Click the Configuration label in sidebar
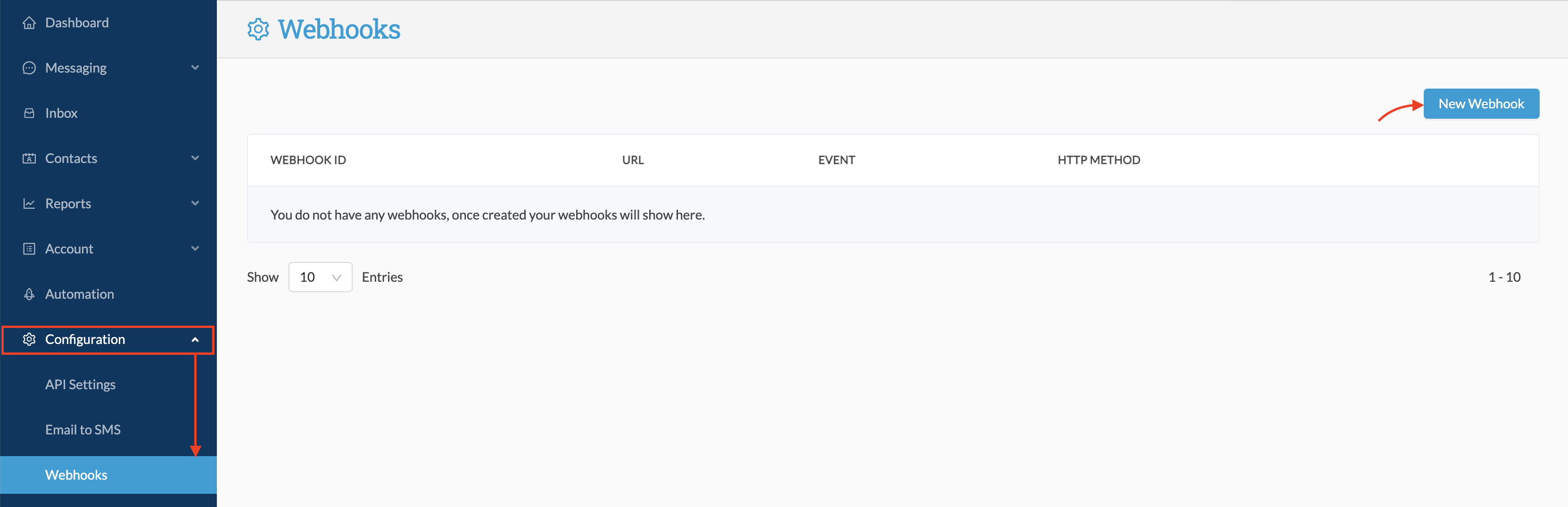1568x507 pixels. 85,340
